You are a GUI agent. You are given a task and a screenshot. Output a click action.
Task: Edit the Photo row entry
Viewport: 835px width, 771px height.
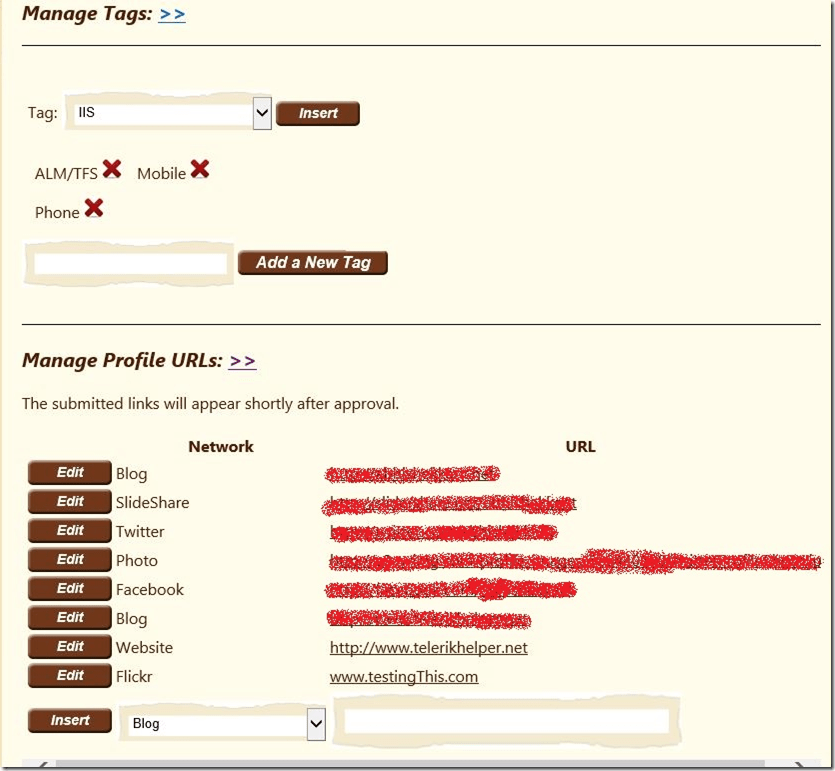[x=69, y=560]
